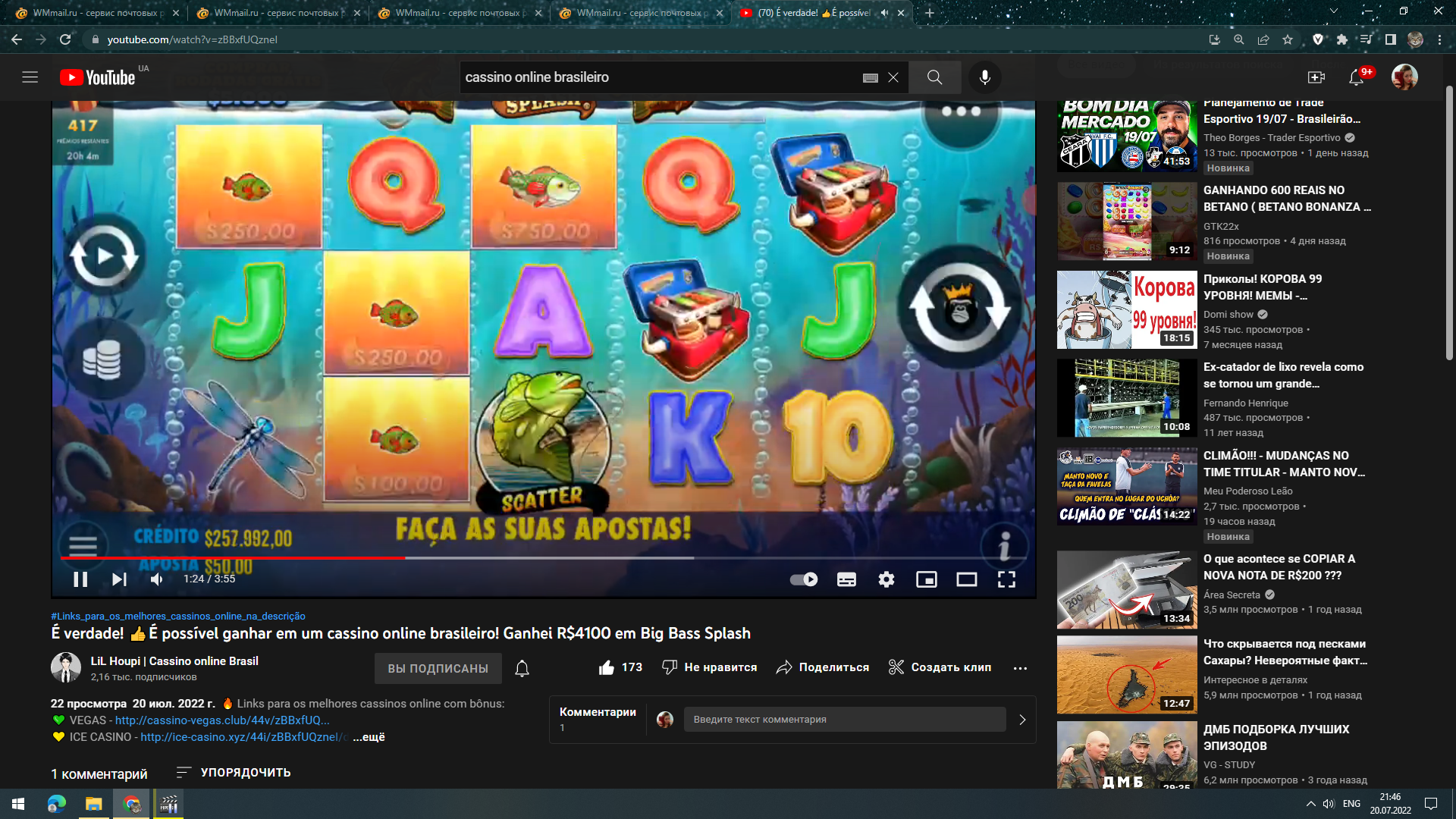Seek on the video progress bar
The image size is (1456, 819).
tap(543, 557)
